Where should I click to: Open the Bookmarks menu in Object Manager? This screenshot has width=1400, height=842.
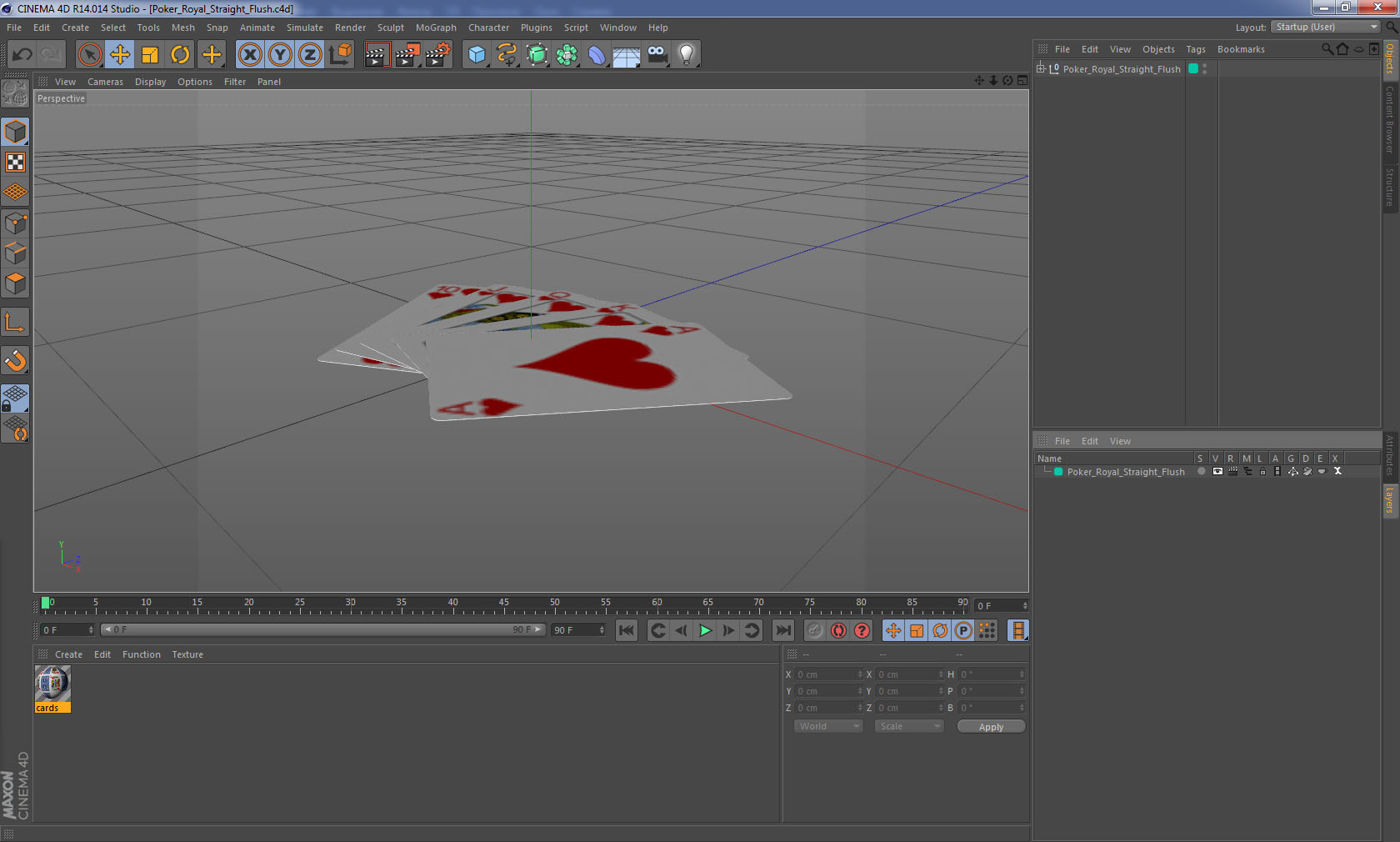click(x=1241, y=49)
